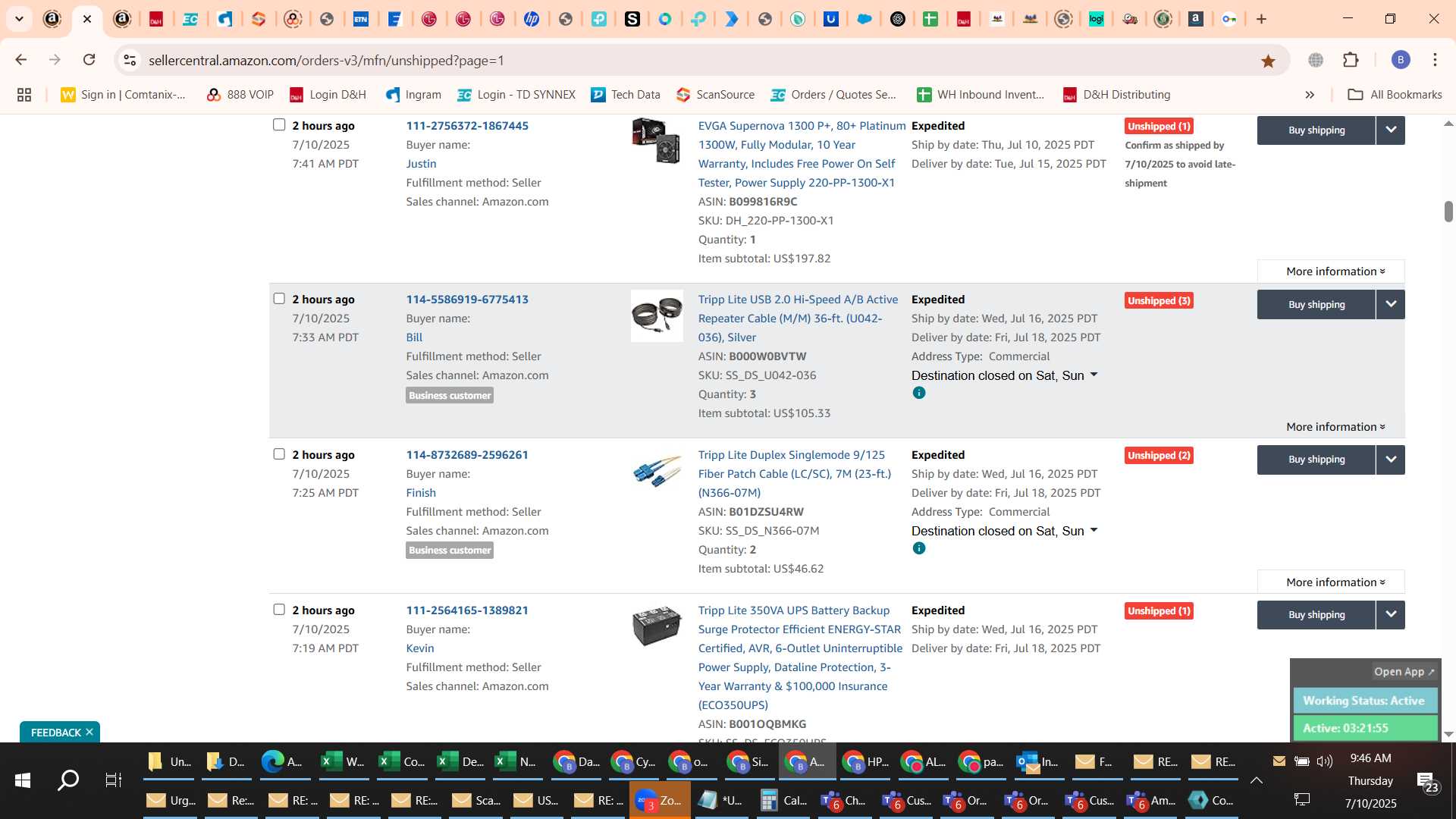View info icon under Finish's destination closed note

(x=919, y=548)
